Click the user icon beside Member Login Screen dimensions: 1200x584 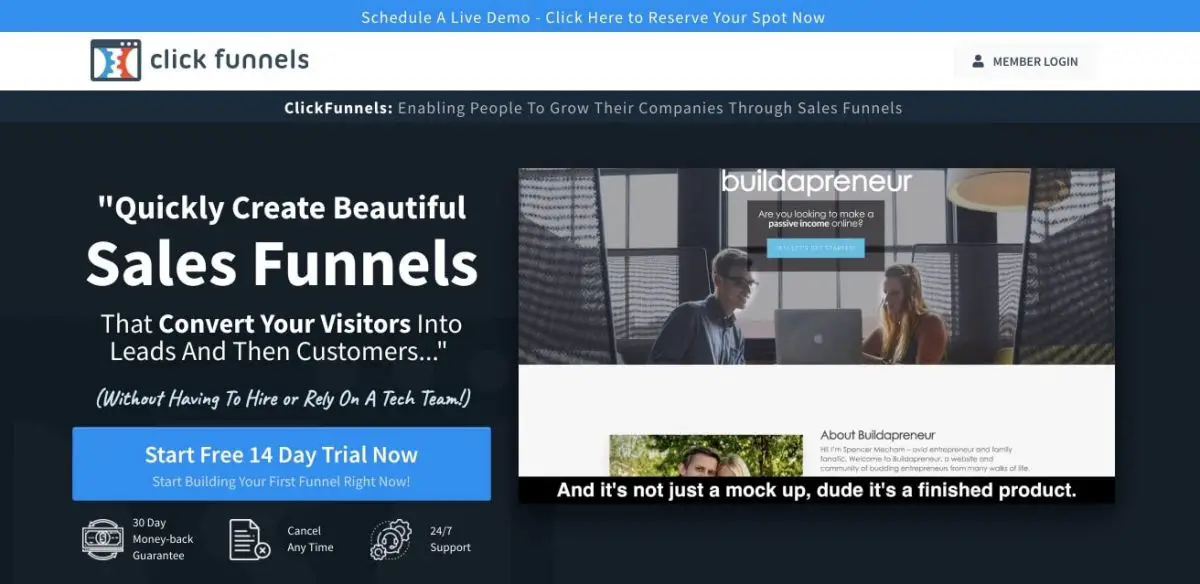pyautogui.click(x=978, y=61)
